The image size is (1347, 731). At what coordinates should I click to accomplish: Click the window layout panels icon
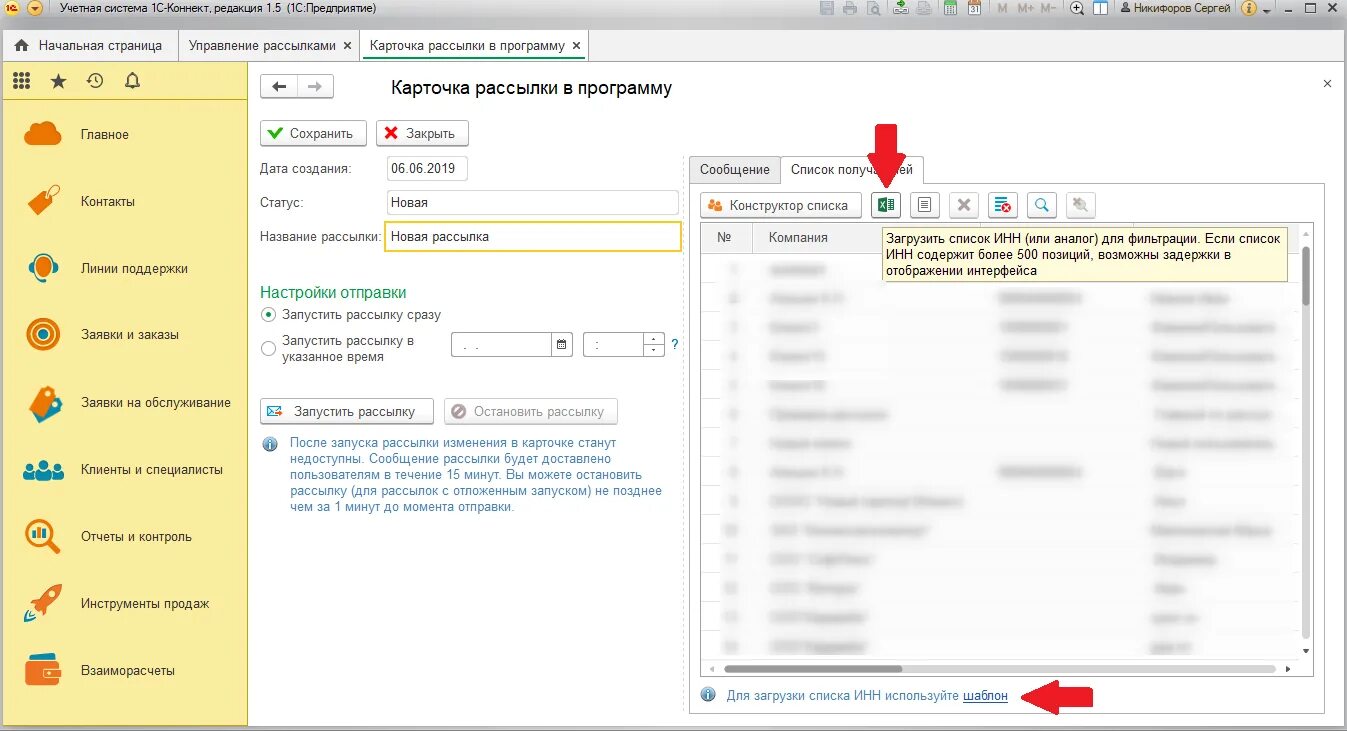point(1101,8)
